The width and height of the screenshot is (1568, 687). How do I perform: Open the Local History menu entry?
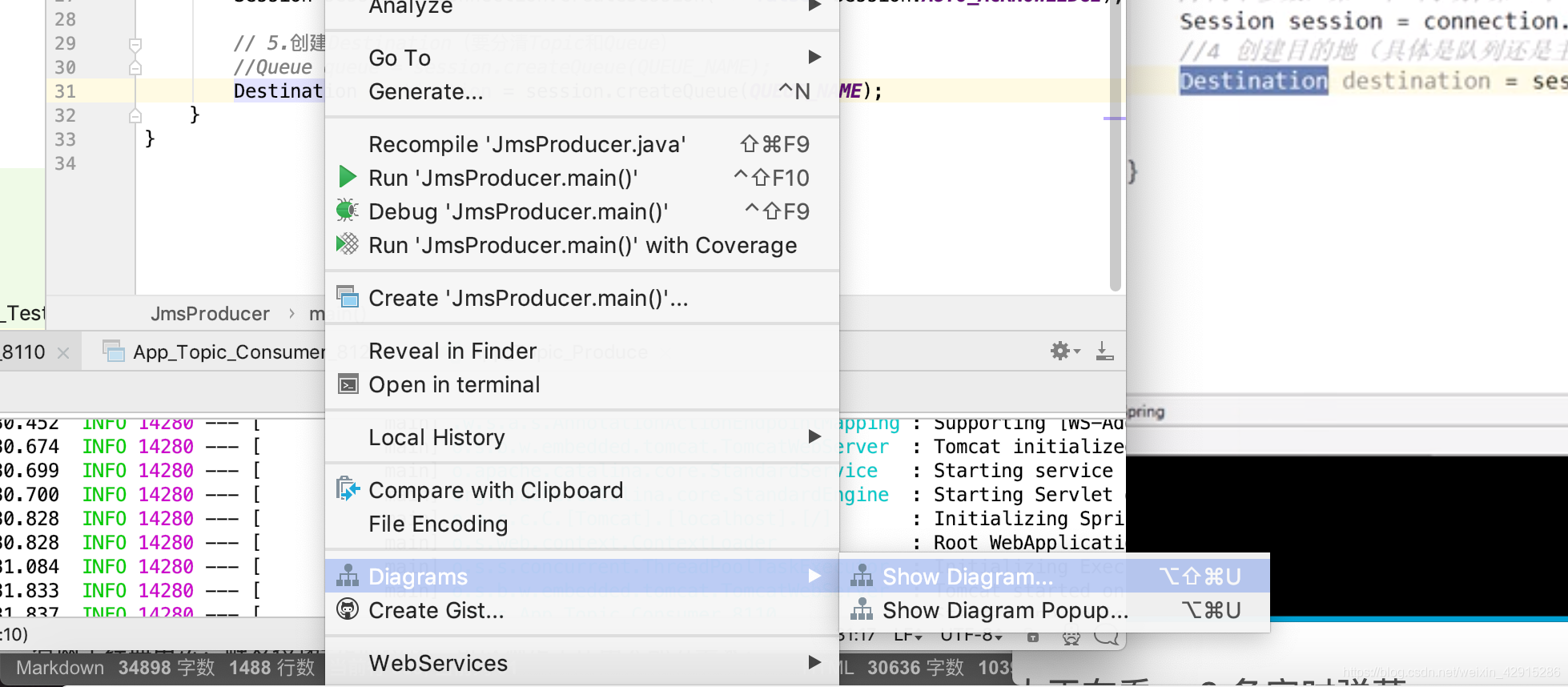tap(582, 437)
